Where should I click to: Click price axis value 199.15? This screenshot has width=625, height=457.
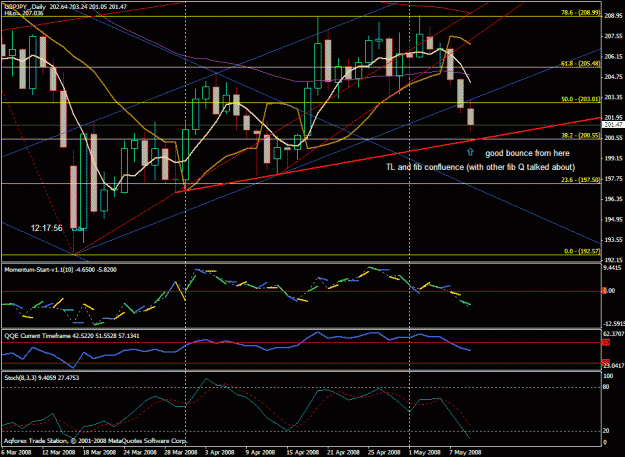click(x=613, y=158)
